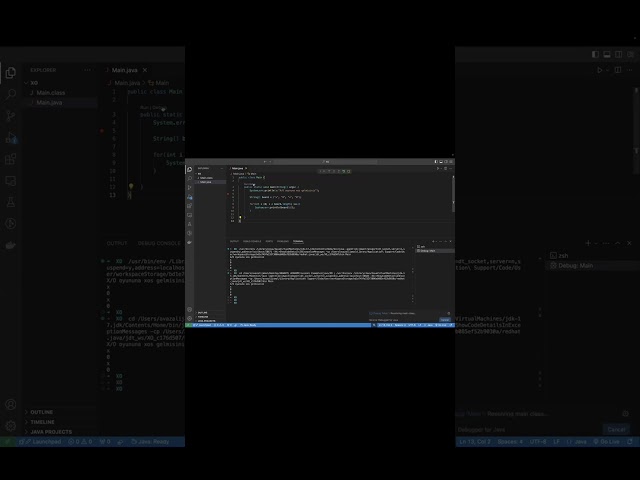Open Search icon in small center window
640x480 pixels.
point(189,178)
